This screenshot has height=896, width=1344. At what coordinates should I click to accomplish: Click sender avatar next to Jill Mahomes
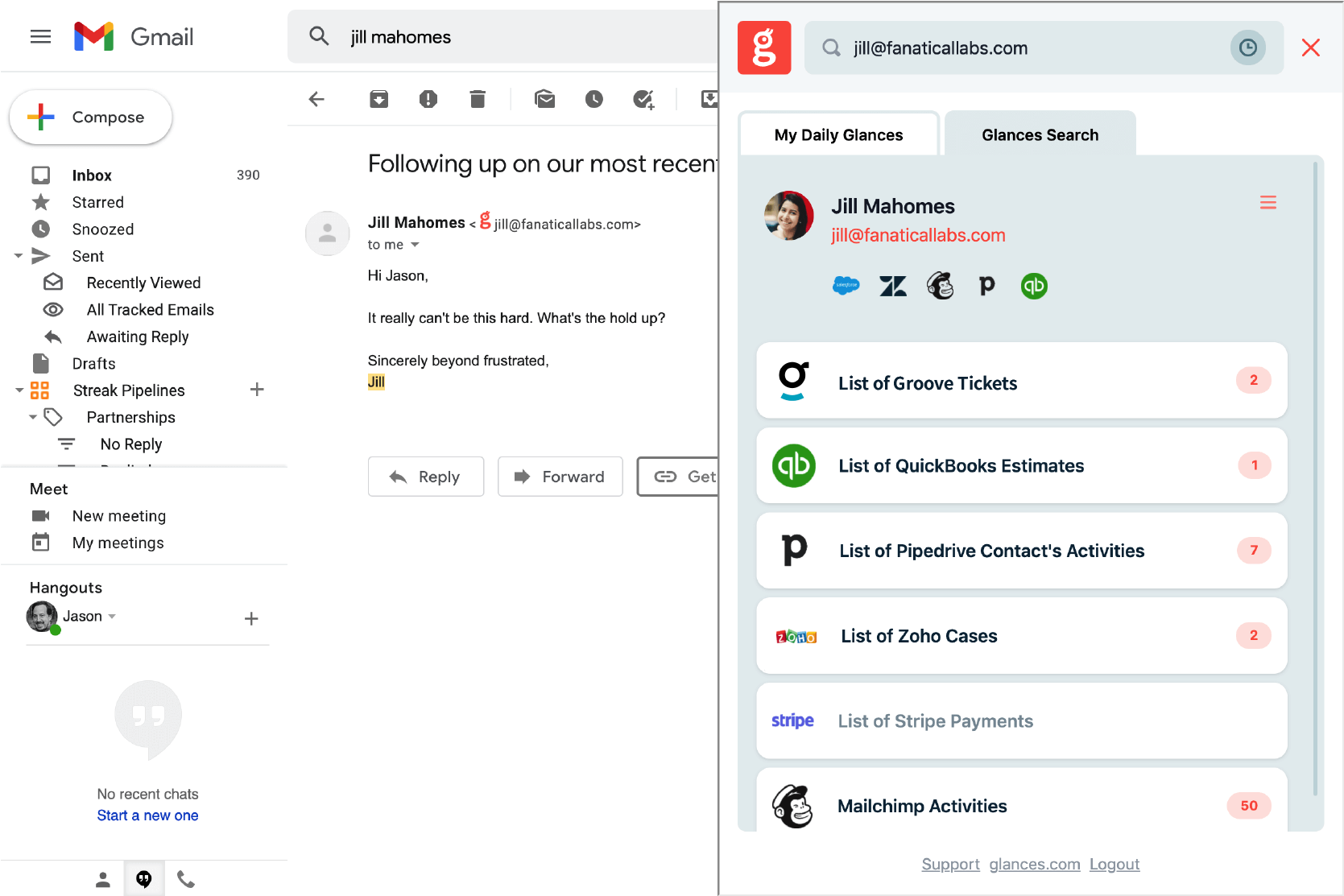pos(327,233)
